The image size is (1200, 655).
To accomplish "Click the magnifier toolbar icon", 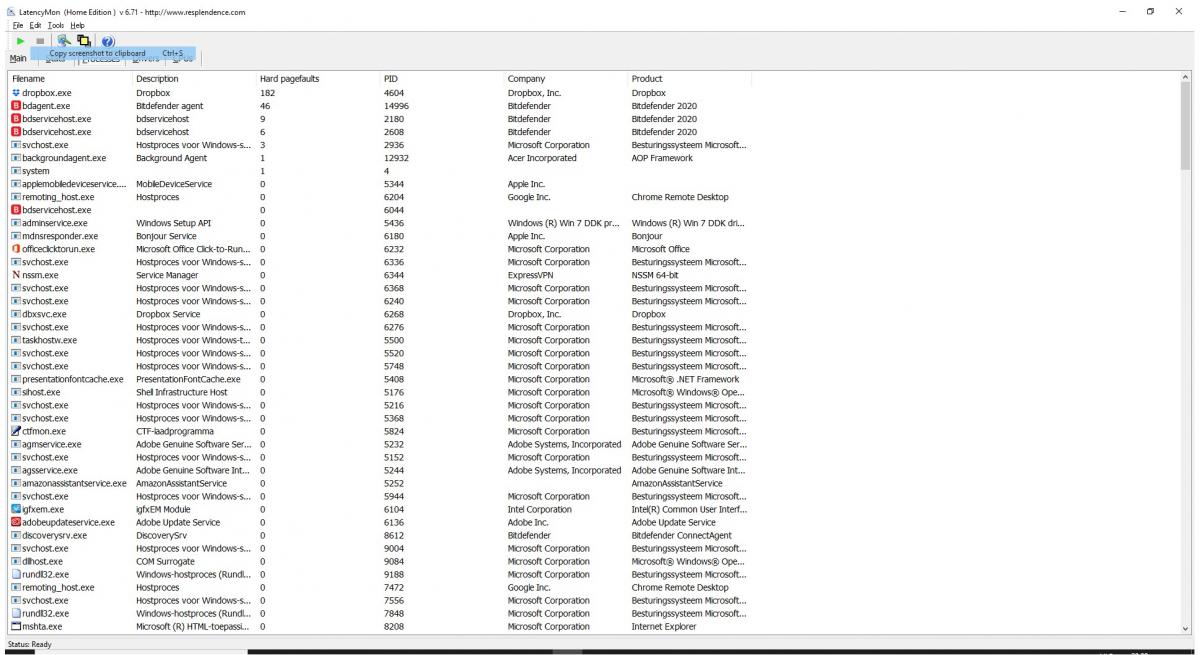I will tap(64, 40).
